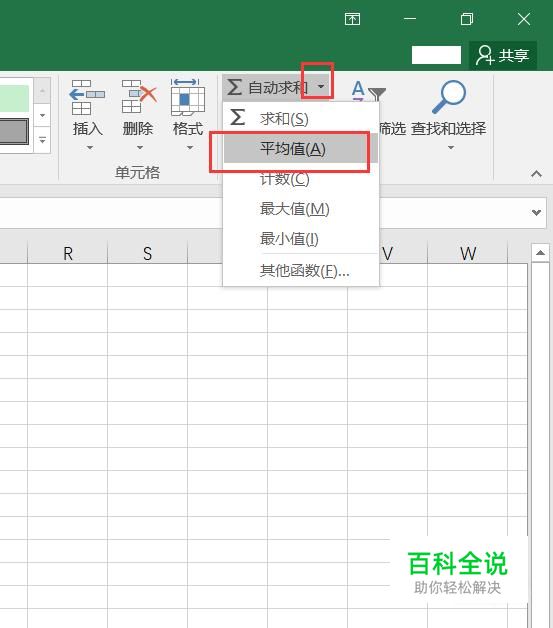Click the Insert (插入) label

click(88, 129)
